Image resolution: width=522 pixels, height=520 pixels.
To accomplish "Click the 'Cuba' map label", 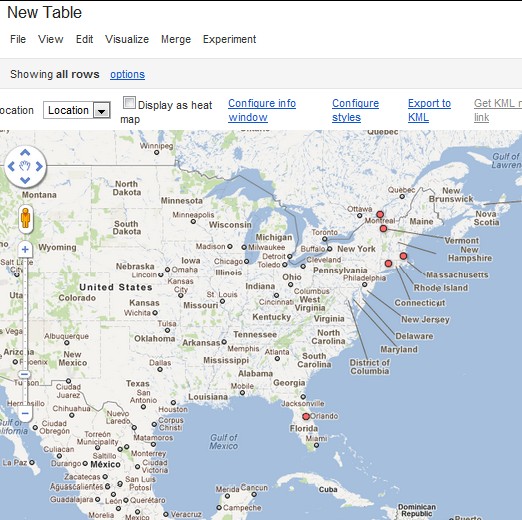I will pos(328,490).
